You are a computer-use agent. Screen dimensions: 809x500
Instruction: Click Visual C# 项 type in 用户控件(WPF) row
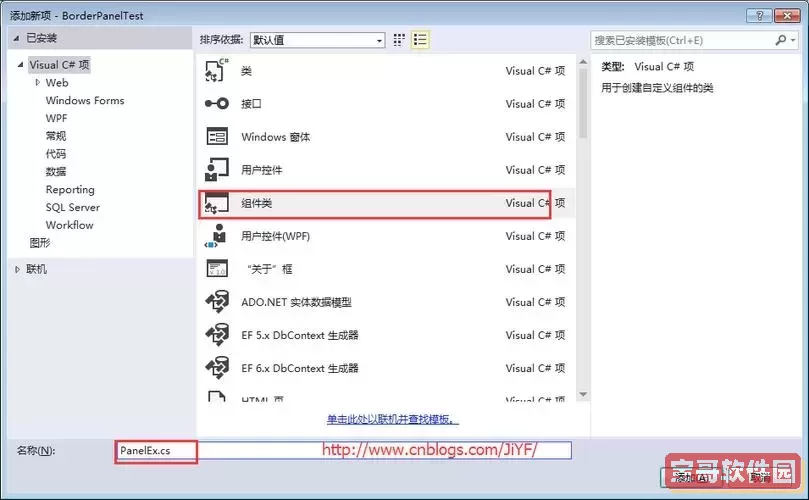pyautogui.click(x=535, y=236)
